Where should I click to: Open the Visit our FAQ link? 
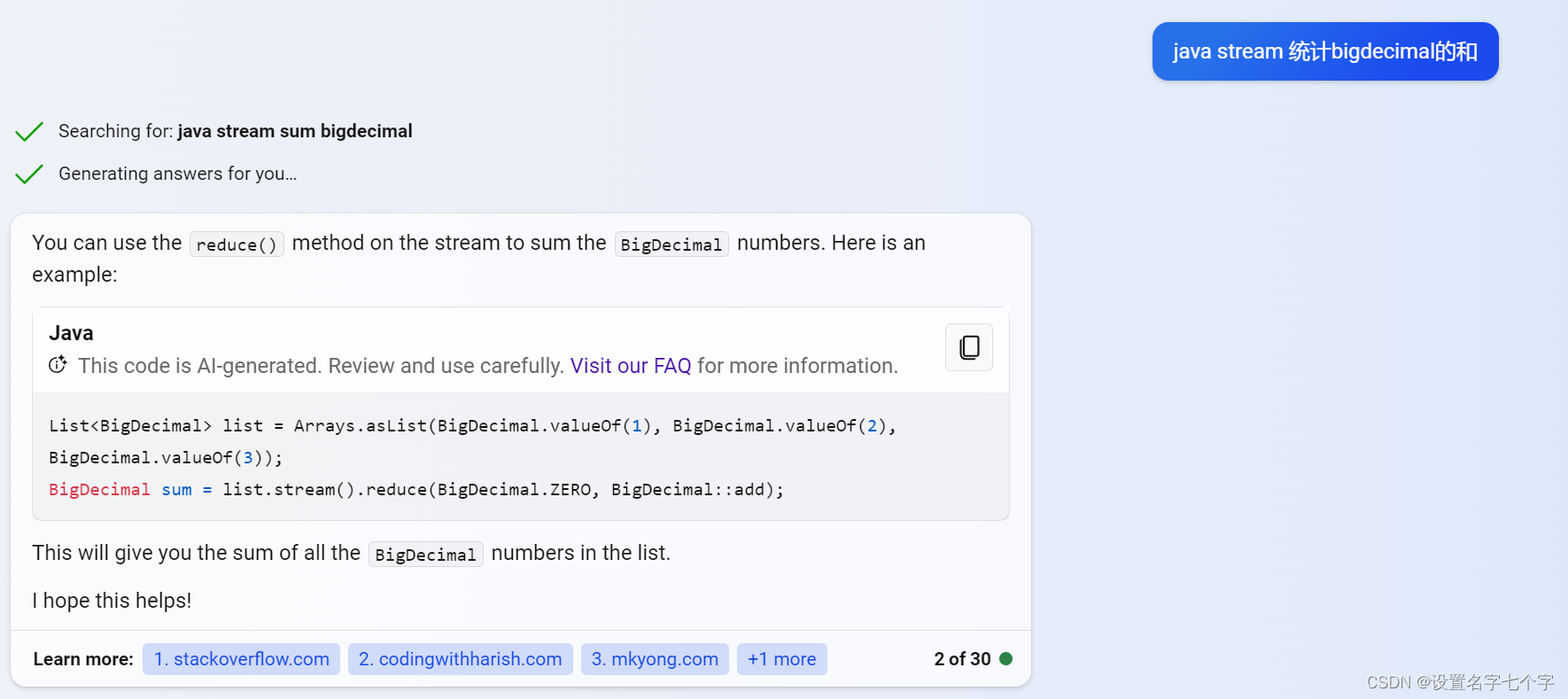click(x=631, y=366)
